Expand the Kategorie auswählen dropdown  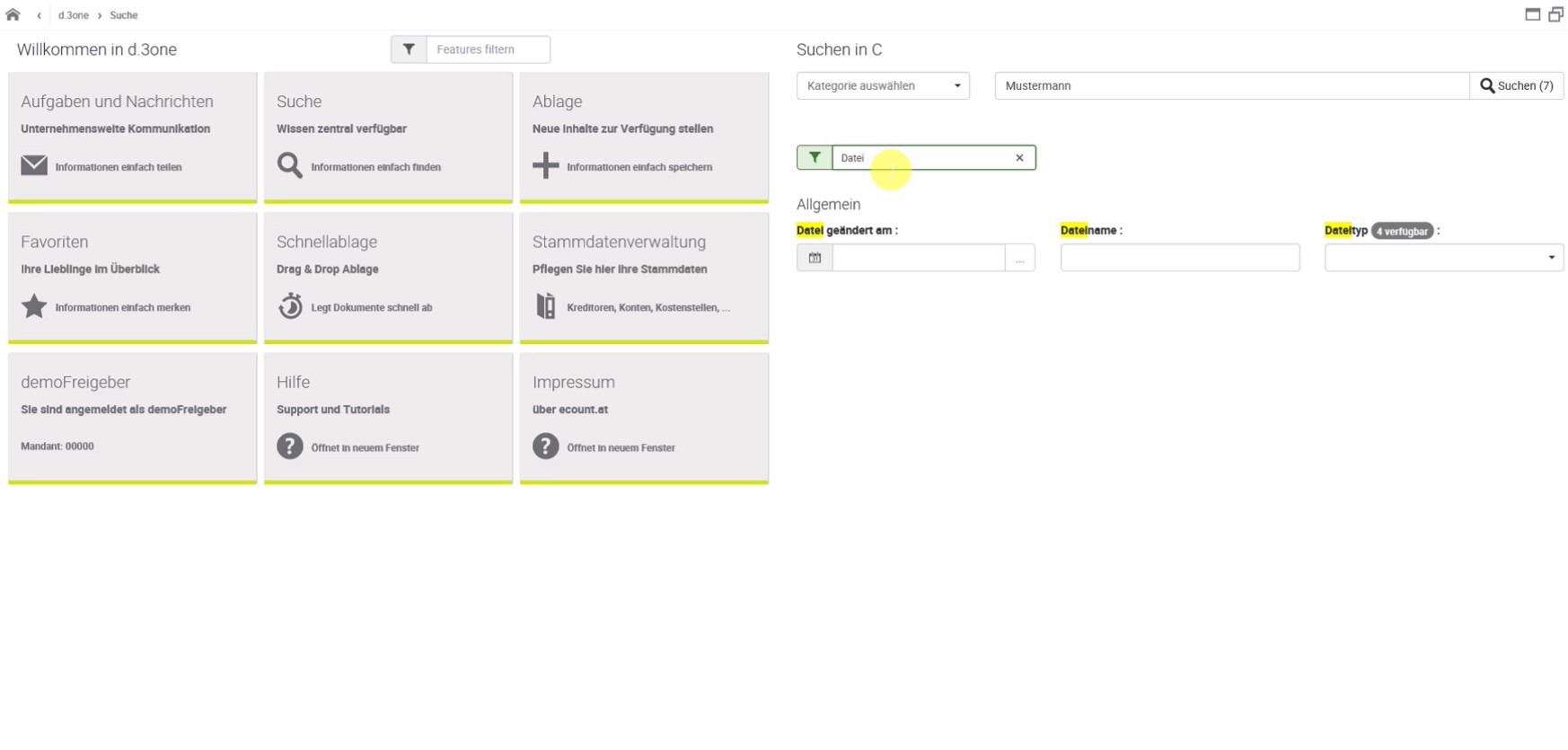883,85
